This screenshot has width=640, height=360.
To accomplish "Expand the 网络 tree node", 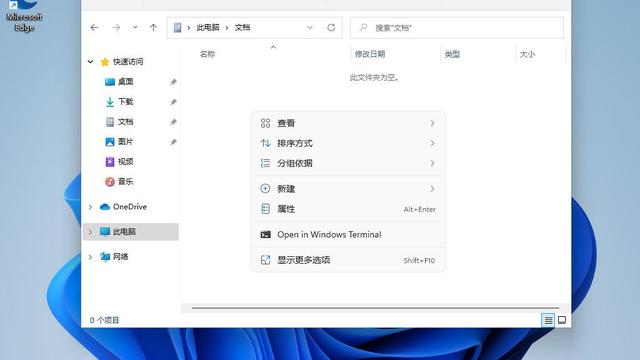I will click(x=90, y=257).
